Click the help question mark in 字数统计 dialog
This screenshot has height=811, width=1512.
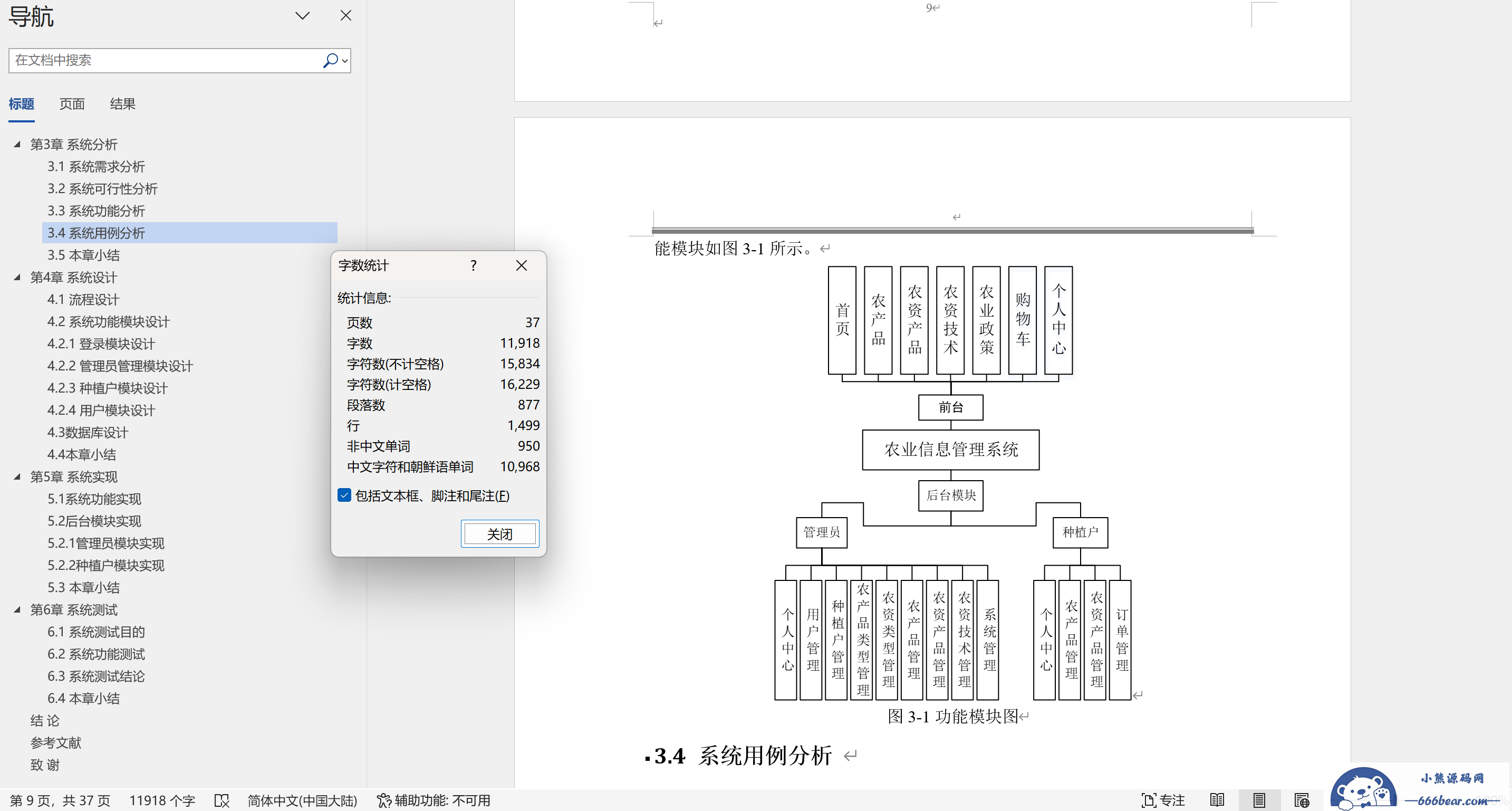474,265
